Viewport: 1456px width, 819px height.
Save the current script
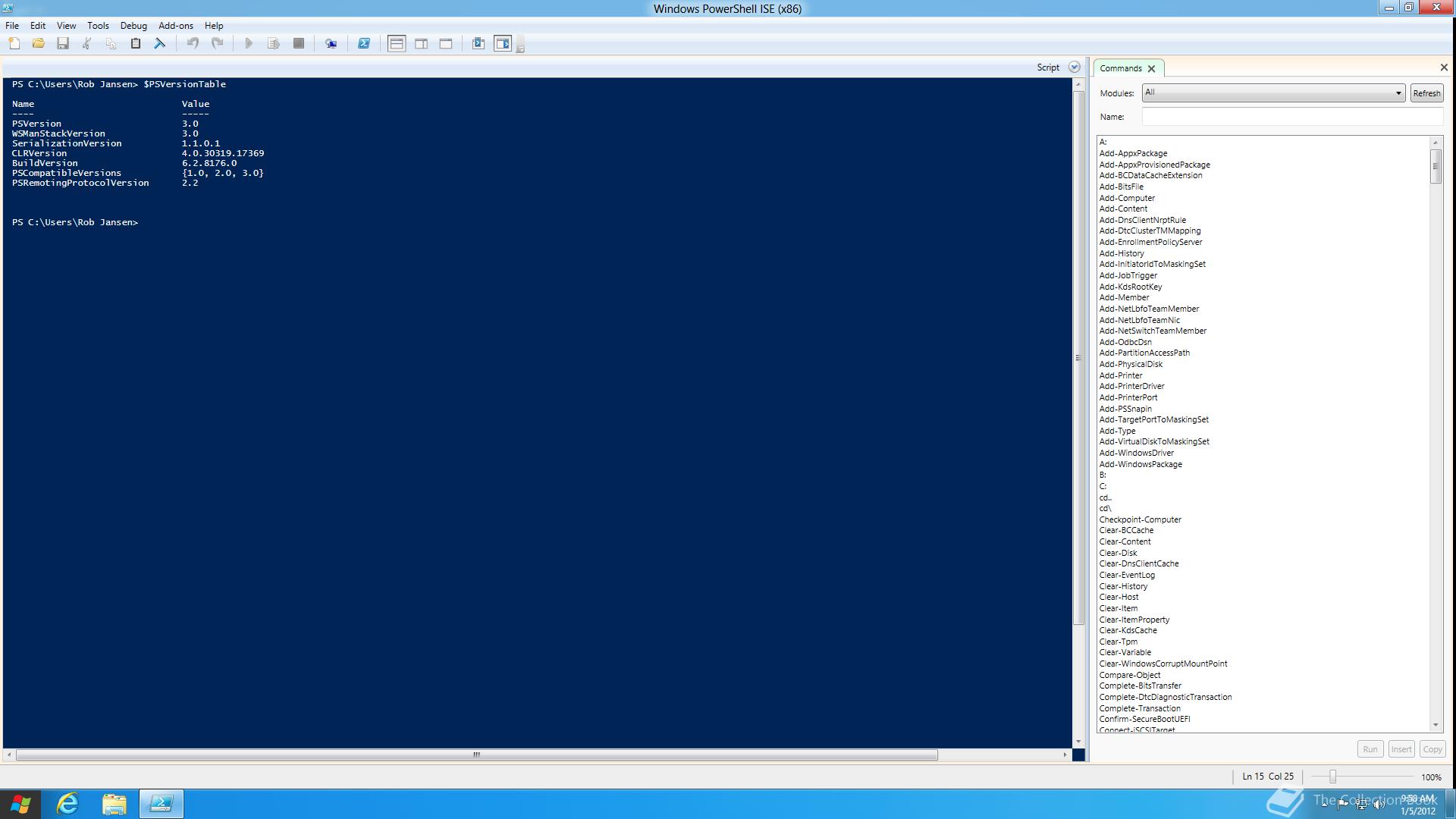[x=63, y=44]
